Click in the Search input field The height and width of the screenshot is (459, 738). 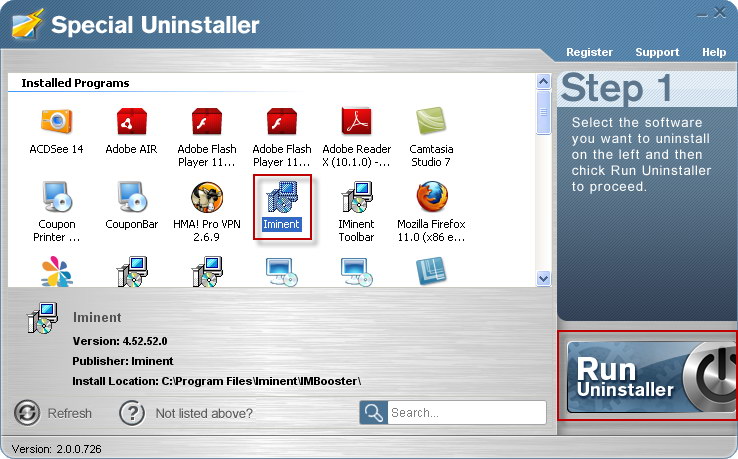pos(466,413)
